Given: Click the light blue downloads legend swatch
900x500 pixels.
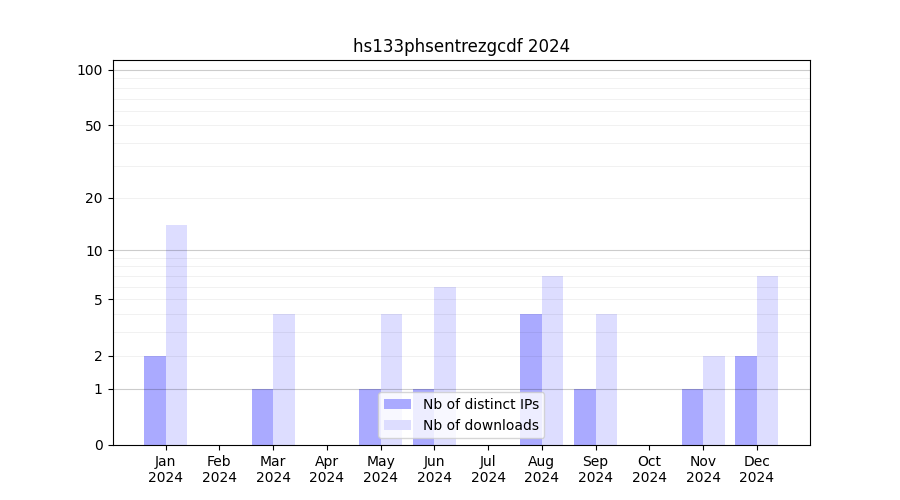Looking at the screenshot, I should (x=397, y=425).
